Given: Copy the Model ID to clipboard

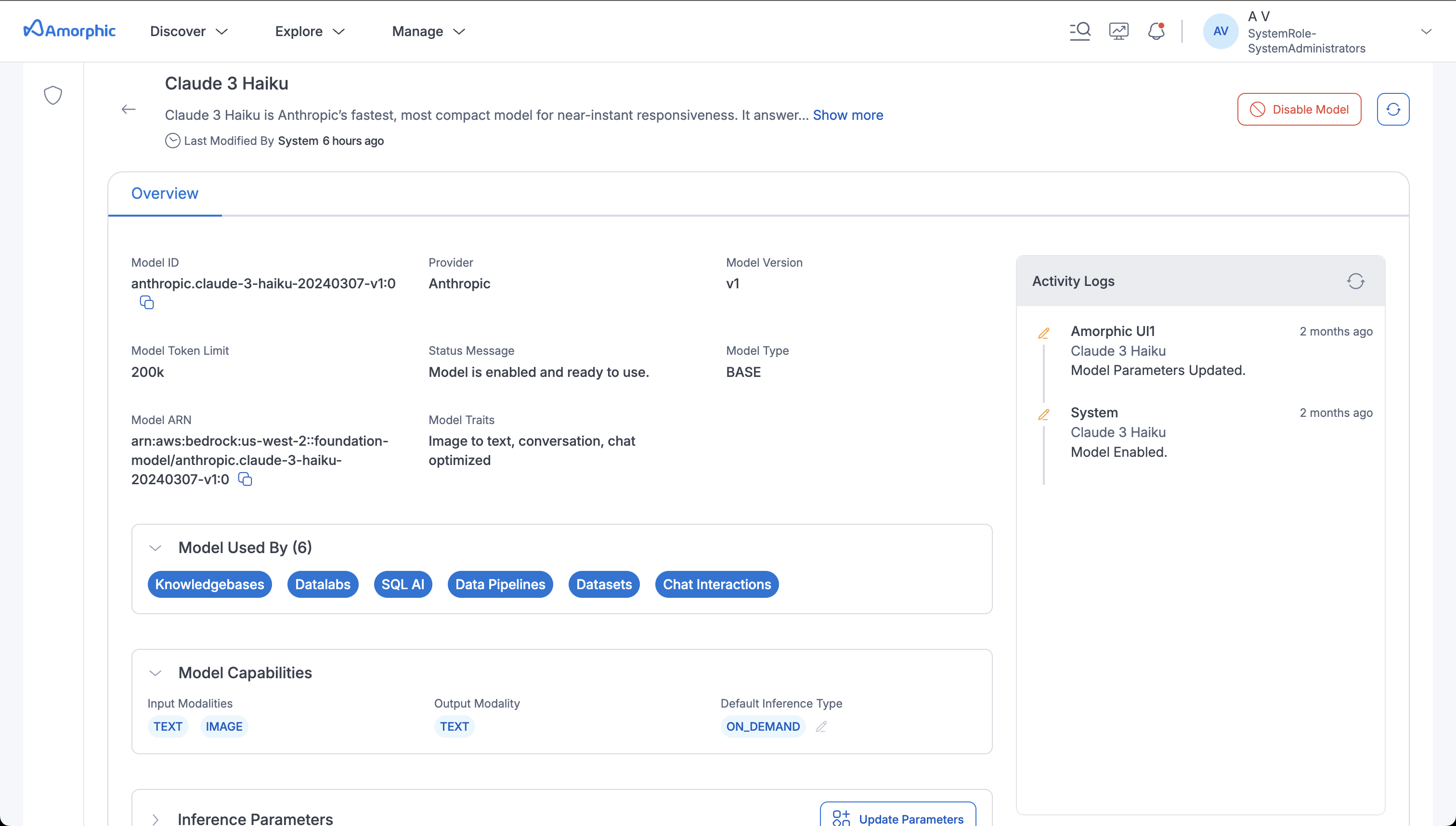Looking at the screenshot, I should point(147,303).
